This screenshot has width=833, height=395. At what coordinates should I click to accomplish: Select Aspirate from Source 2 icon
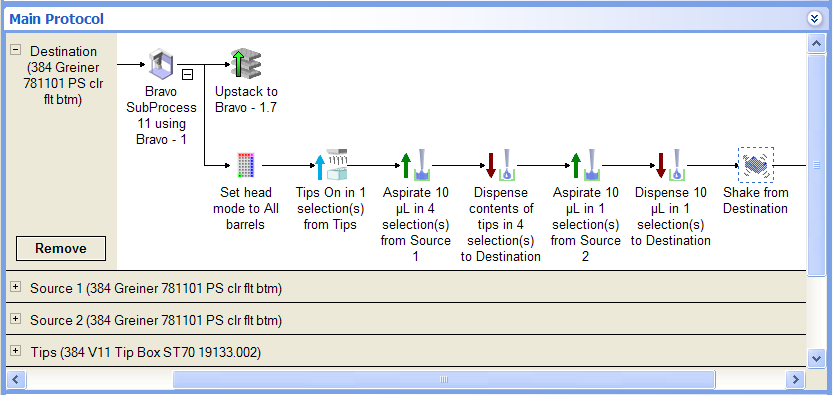(586, 165)
